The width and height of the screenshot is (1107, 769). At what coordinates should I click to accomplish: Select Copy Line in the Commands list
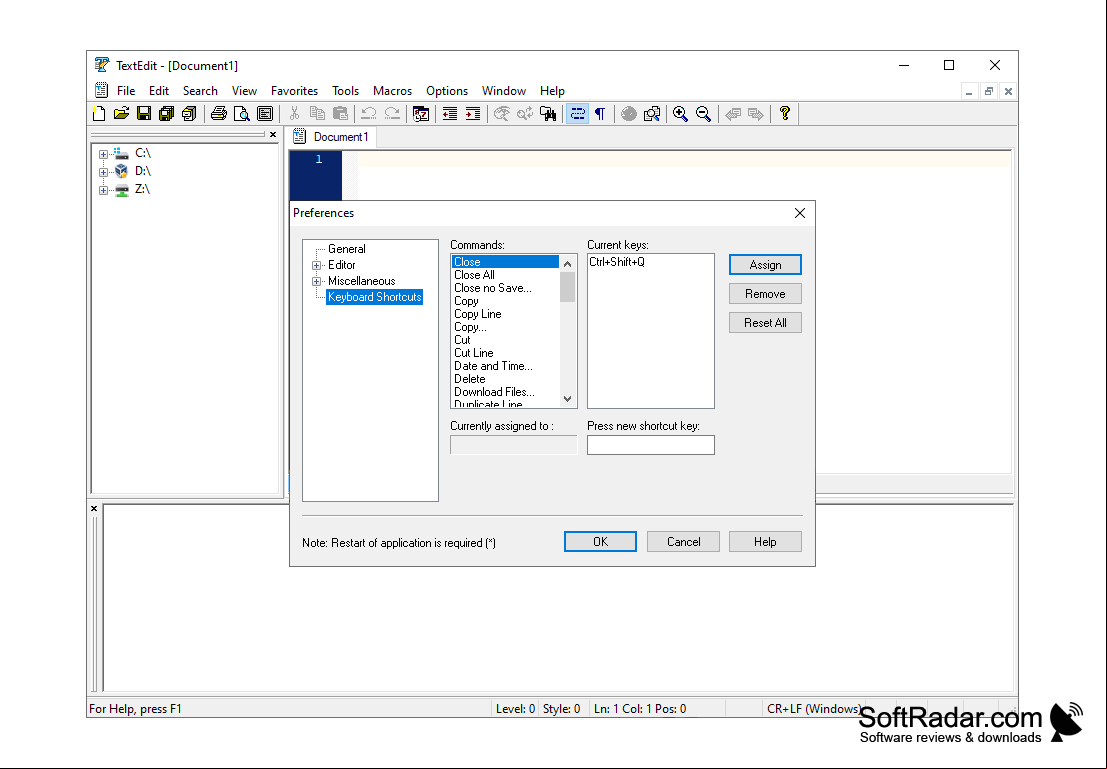(505, 314)
